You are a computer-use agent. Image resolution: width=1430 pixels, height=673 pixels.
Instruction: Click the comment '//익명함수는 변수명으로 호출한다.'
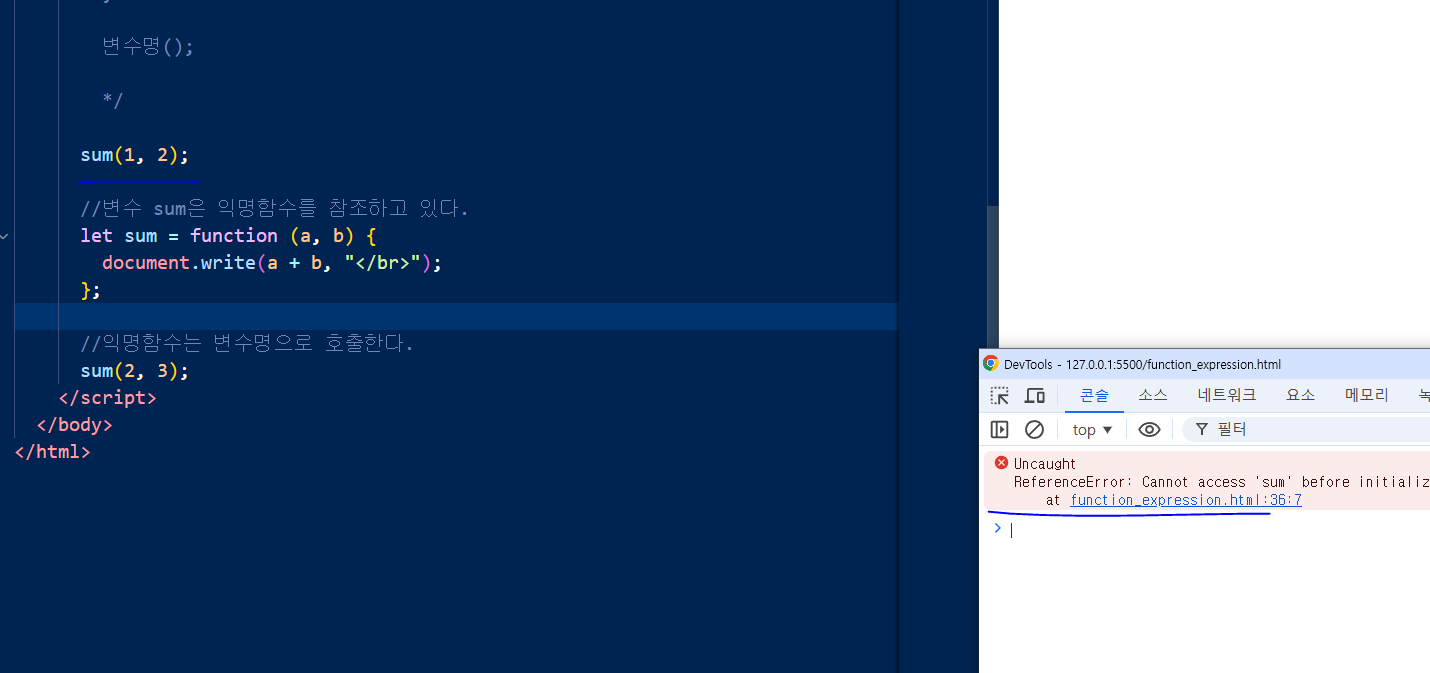click(247, 344)
